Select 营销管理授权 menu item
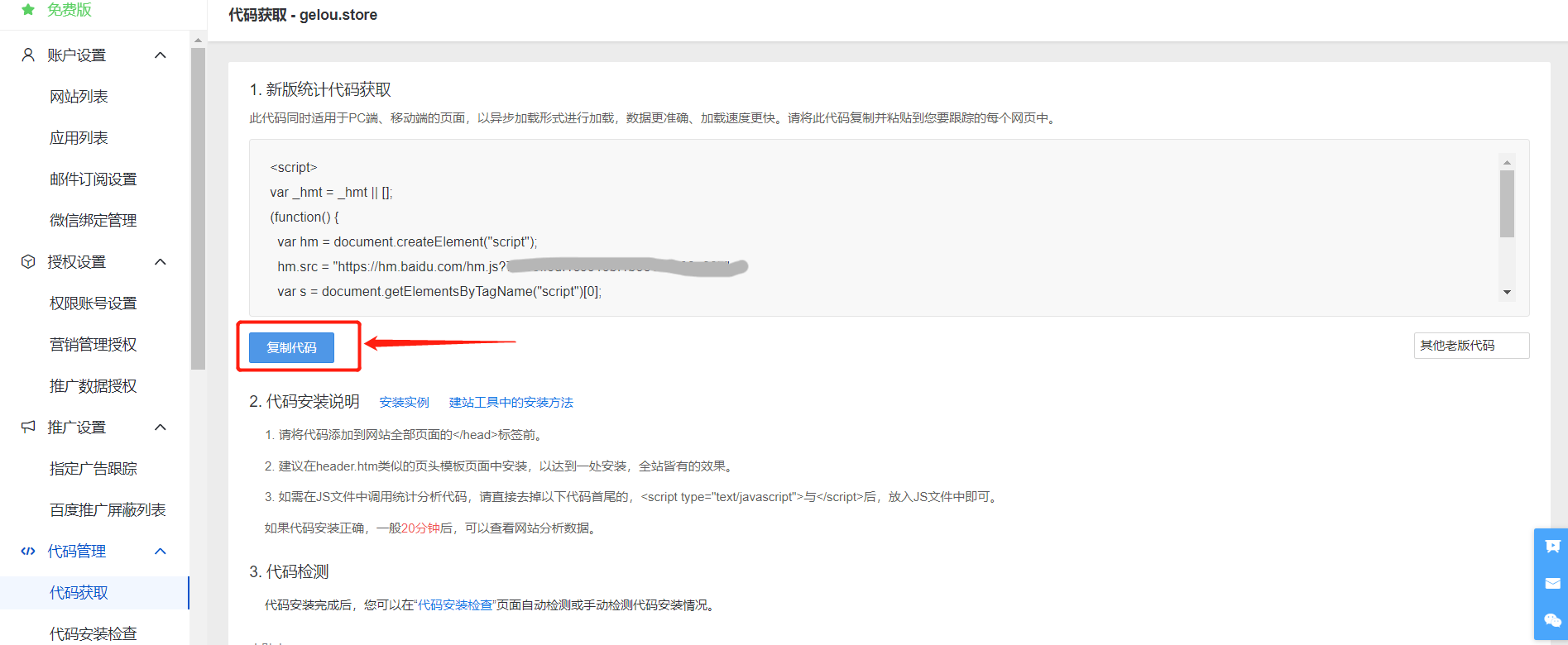 click(x=93, y=345)
